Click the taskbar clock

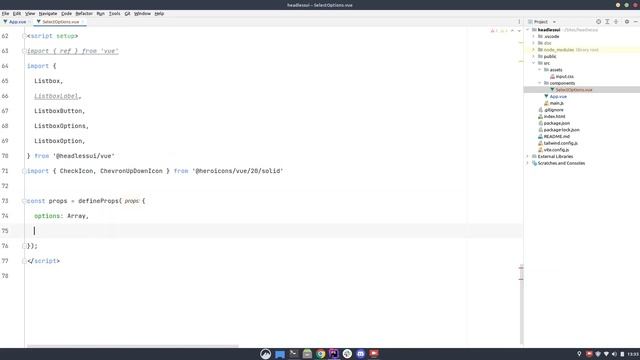pos(633,354)
